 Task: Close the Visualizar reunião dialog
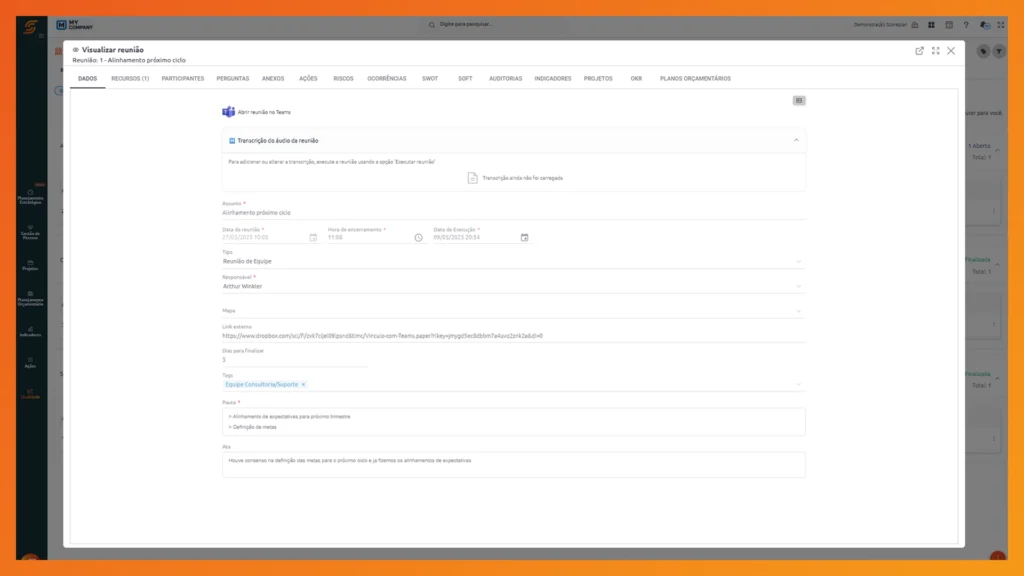point(951,51)
